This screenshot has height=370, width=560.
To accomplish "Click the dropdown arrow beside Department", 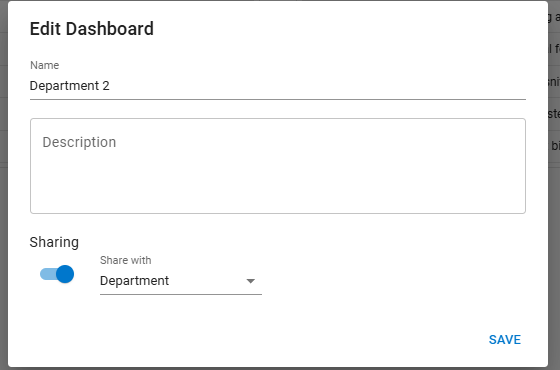I will coord(251,281).
